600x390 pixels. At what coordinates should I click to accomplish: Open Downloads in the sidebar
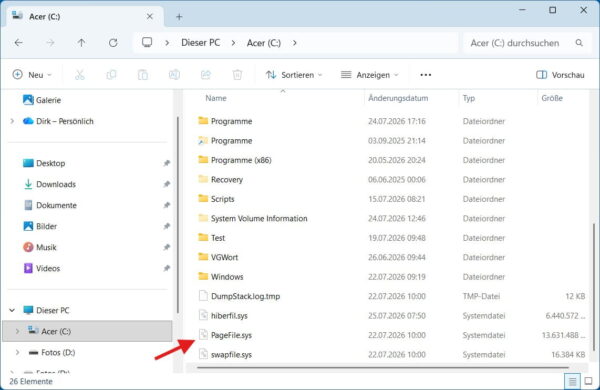pyautogui.click(x=56, y=184)
